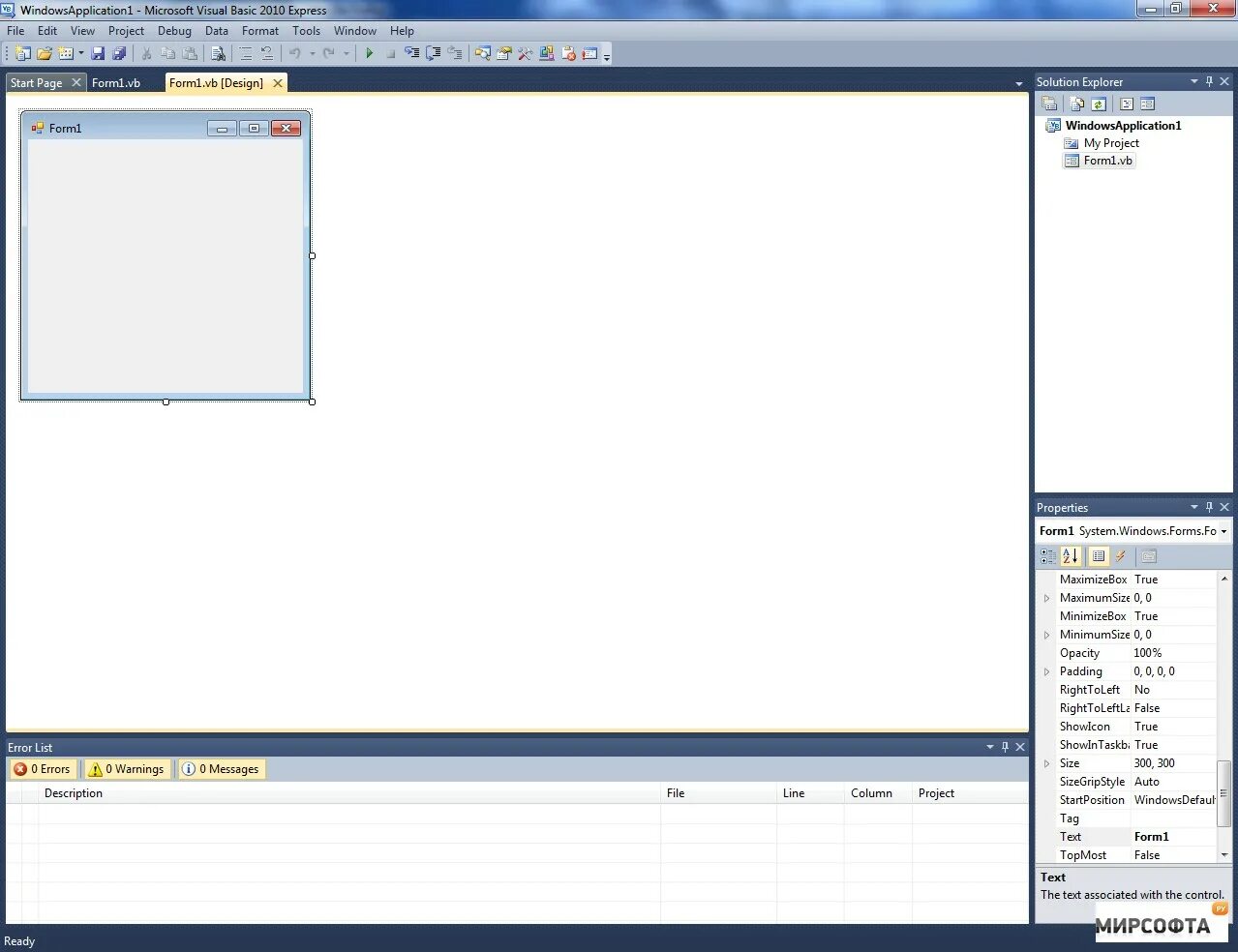Open the Project menu

click(126, 31)
